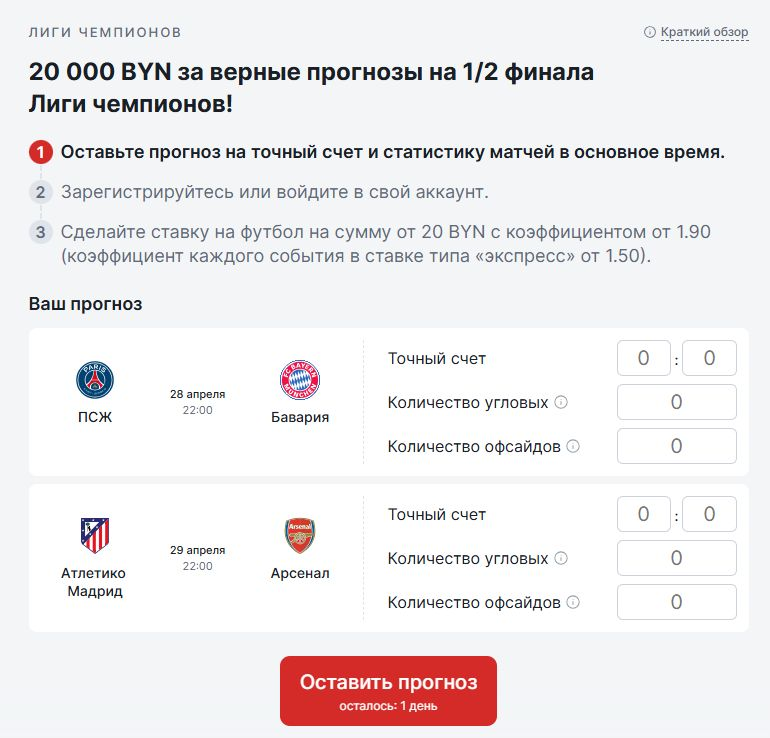Open the "Краткий обзор" link
Screen dimensions: 770x738
click(703, 32)
